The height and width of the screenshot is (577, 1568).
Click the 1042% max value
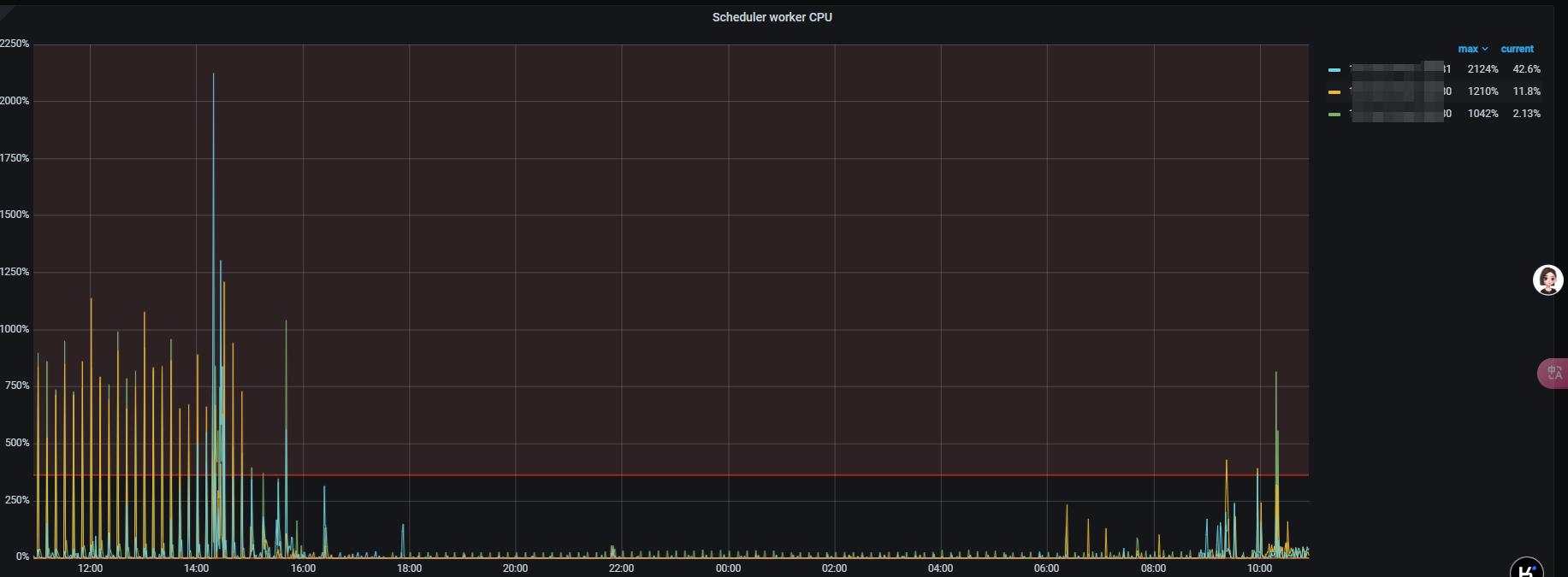click(1482, 114)
